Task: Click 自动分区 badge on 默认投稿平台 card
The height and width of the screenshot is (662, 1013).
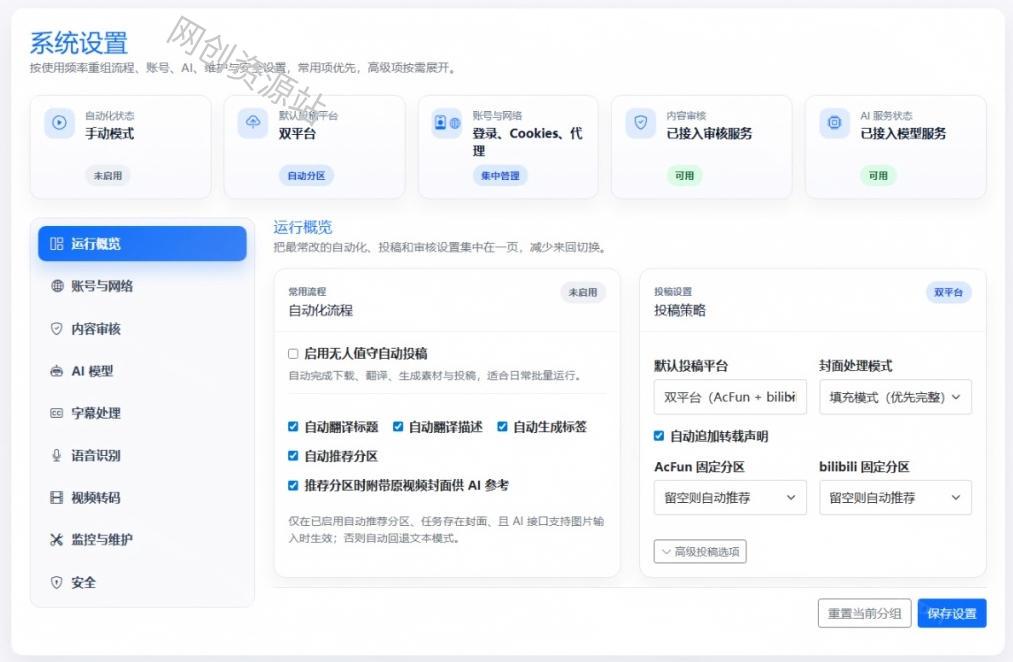Action: tap(306, 176)
